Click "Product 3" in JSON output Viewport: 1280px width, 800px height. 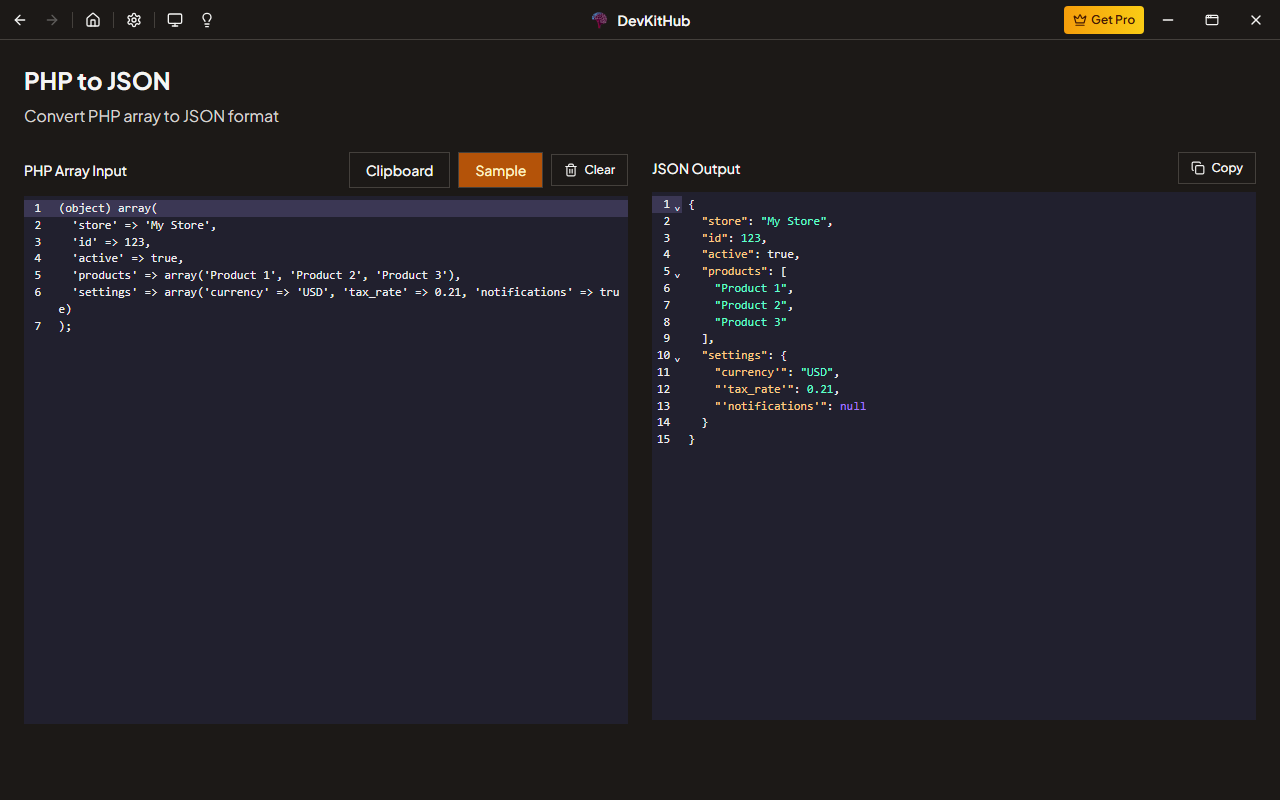751,322
